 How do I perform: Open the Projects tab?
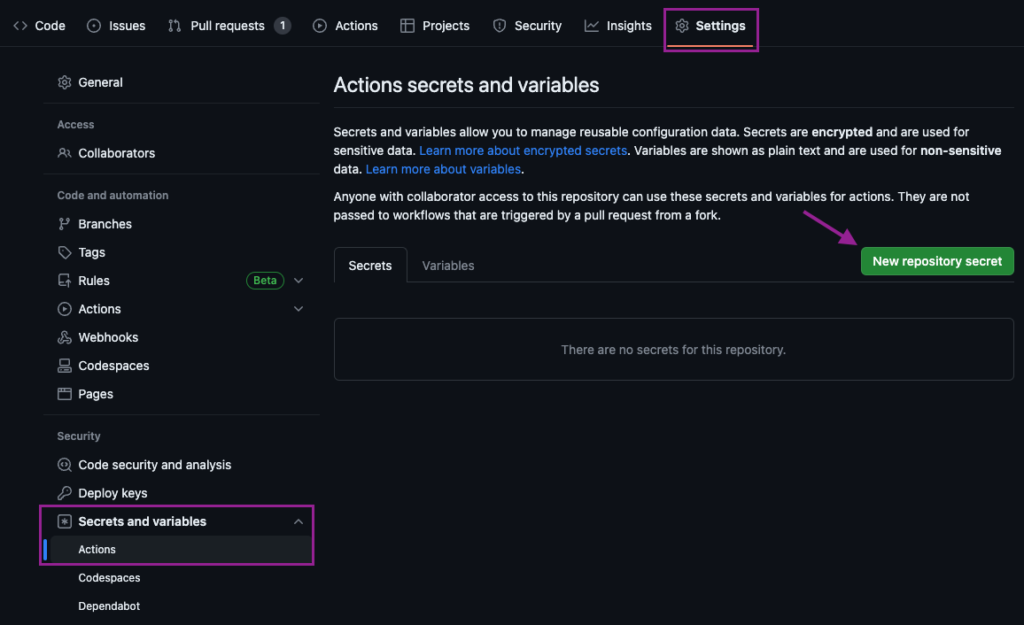coord(435,25)
